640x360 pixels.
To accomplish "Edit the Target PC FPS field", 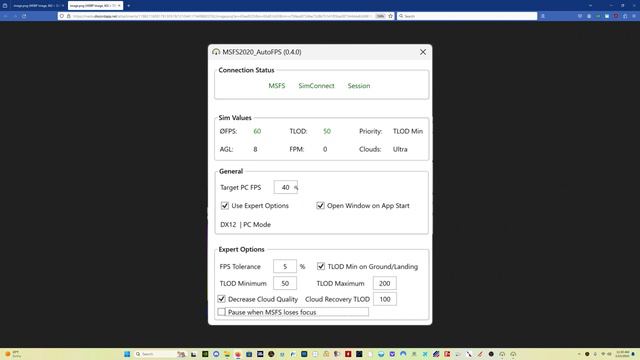I will [286, 187].
